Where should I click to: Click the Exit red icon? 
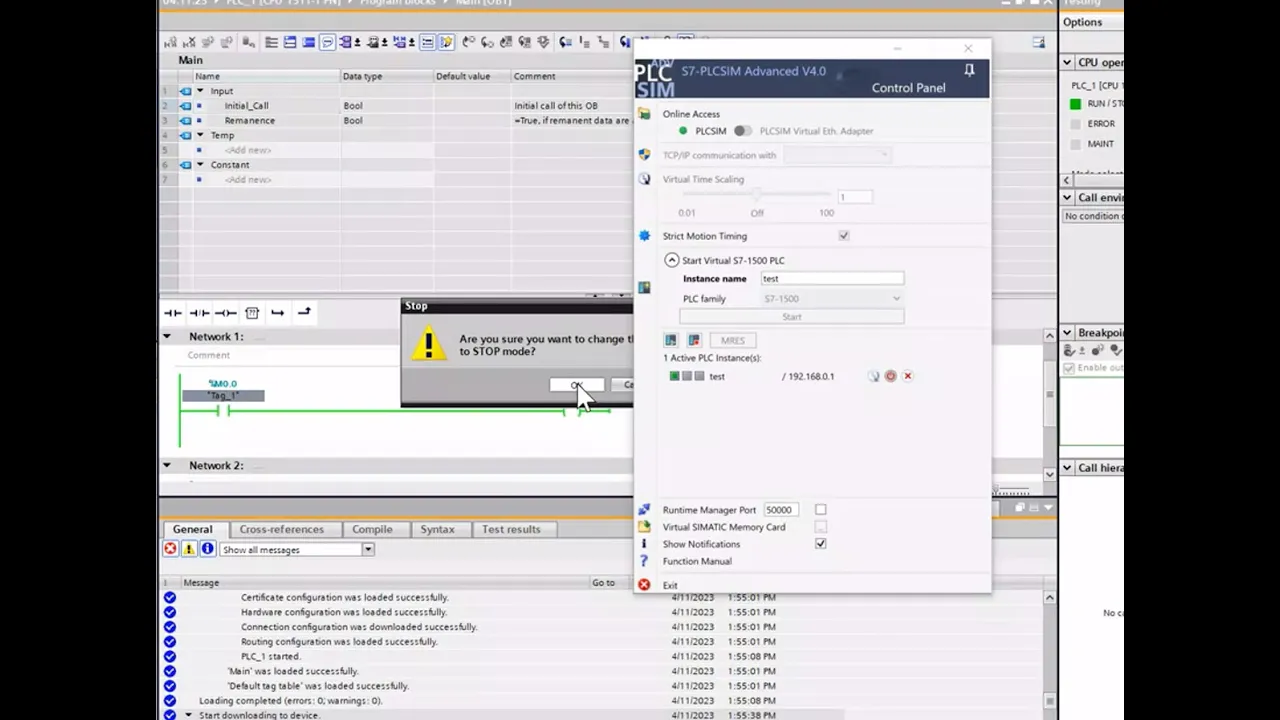click(x=644, y=585)
